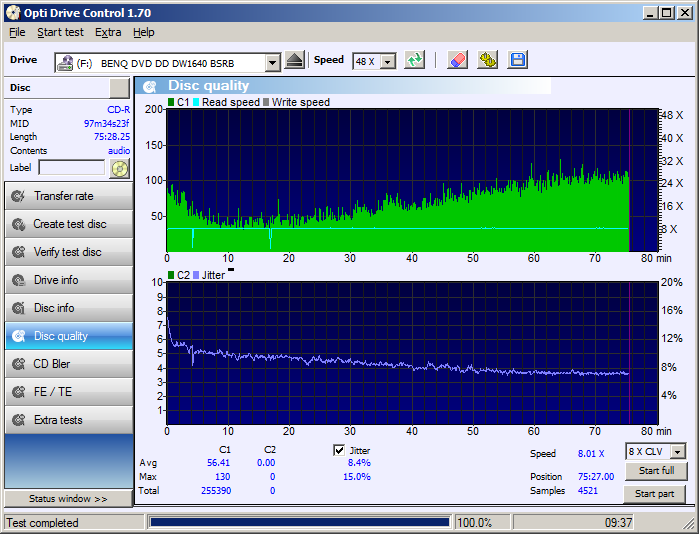Click the disc label print icon
The image size is (699, 534).
point(119,169)
